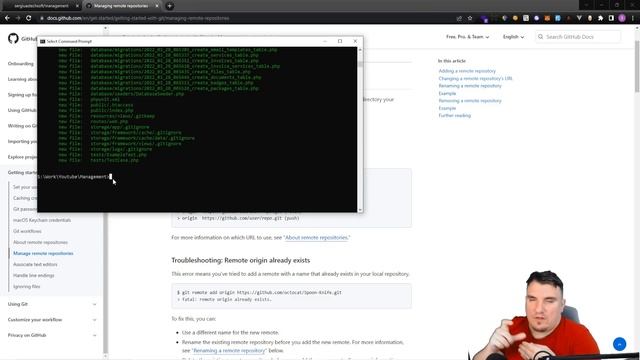This screenshot has width=640, height=360.
Task: Bookmark this page with the star icon
Action: [x=470, y=18]
